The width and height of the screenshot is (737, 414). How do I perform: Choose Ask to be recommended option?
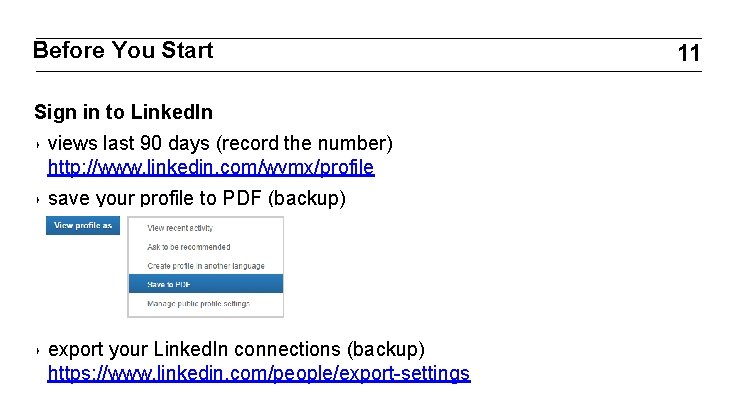point(189,246)
